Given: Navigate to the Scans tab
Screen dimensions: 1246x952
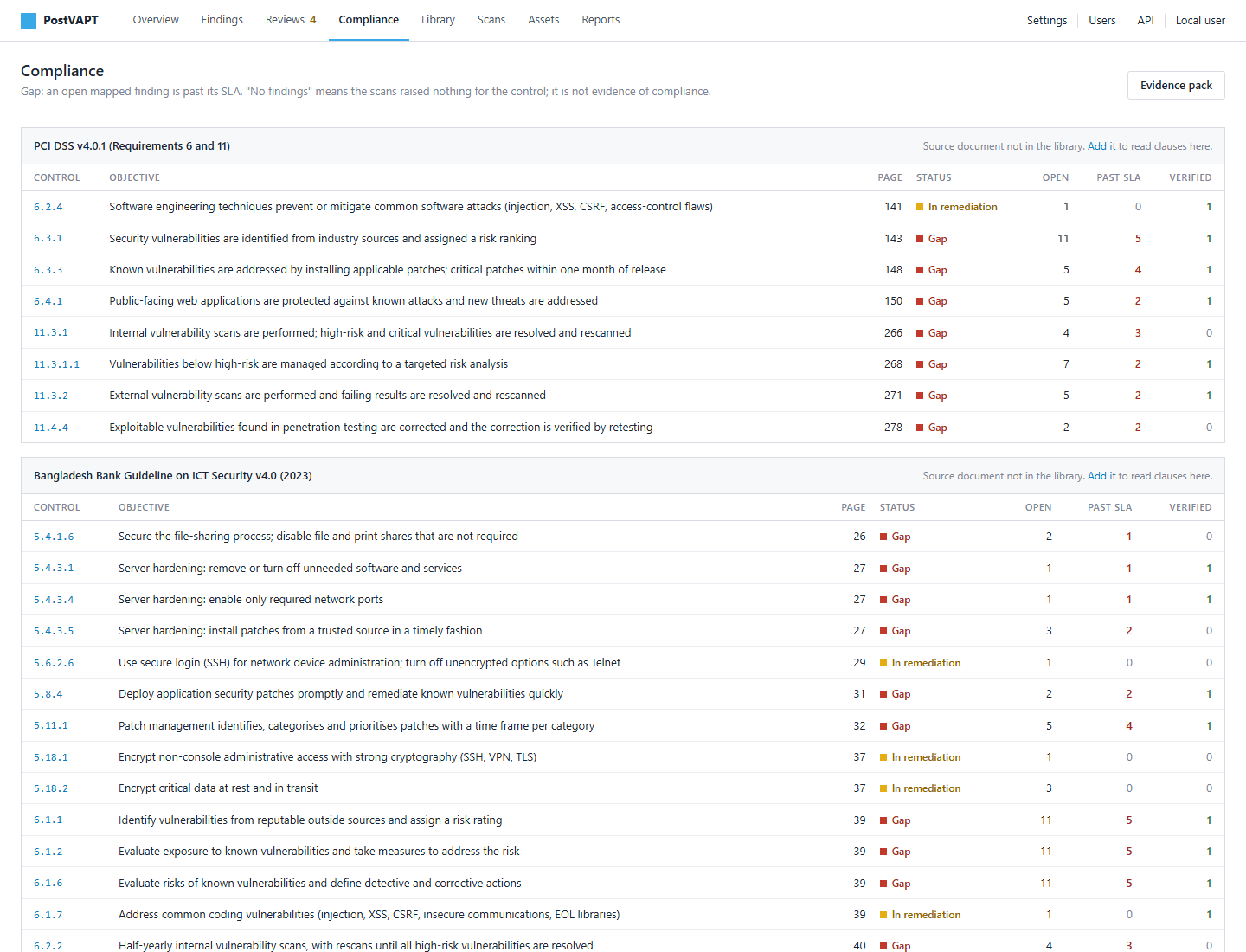Looking at the screenshot, I should 491,20.
